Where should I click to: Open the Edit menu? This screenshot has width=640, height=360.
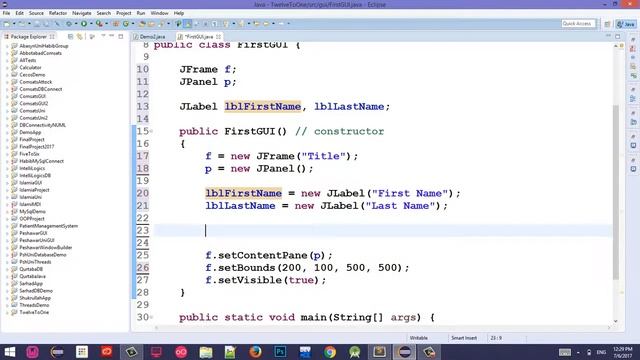point(19,13)
